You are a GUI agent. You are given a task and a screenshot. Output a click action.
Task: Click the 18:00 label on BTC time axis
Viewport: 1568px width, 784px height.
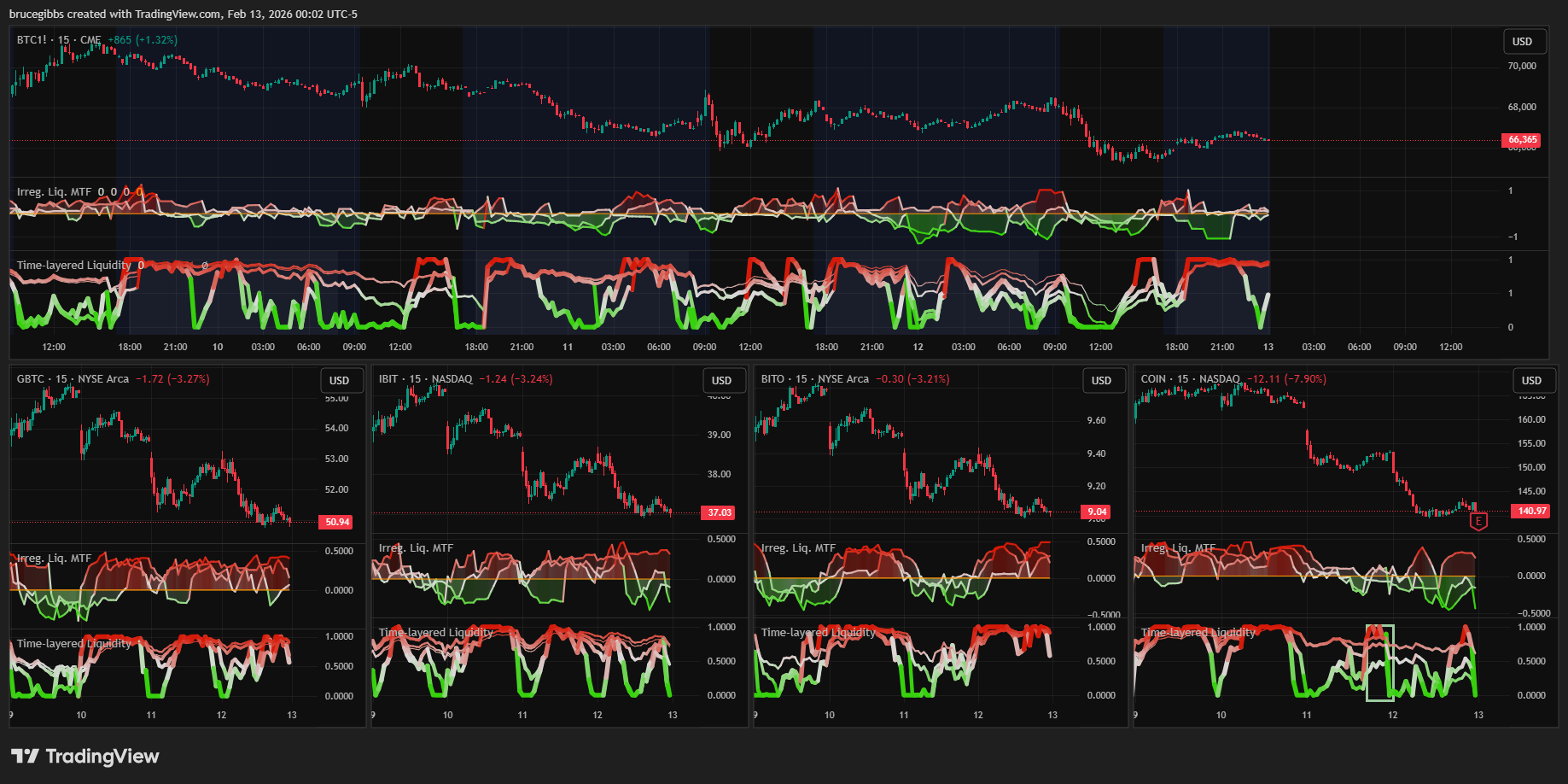(x=130, y=348)
